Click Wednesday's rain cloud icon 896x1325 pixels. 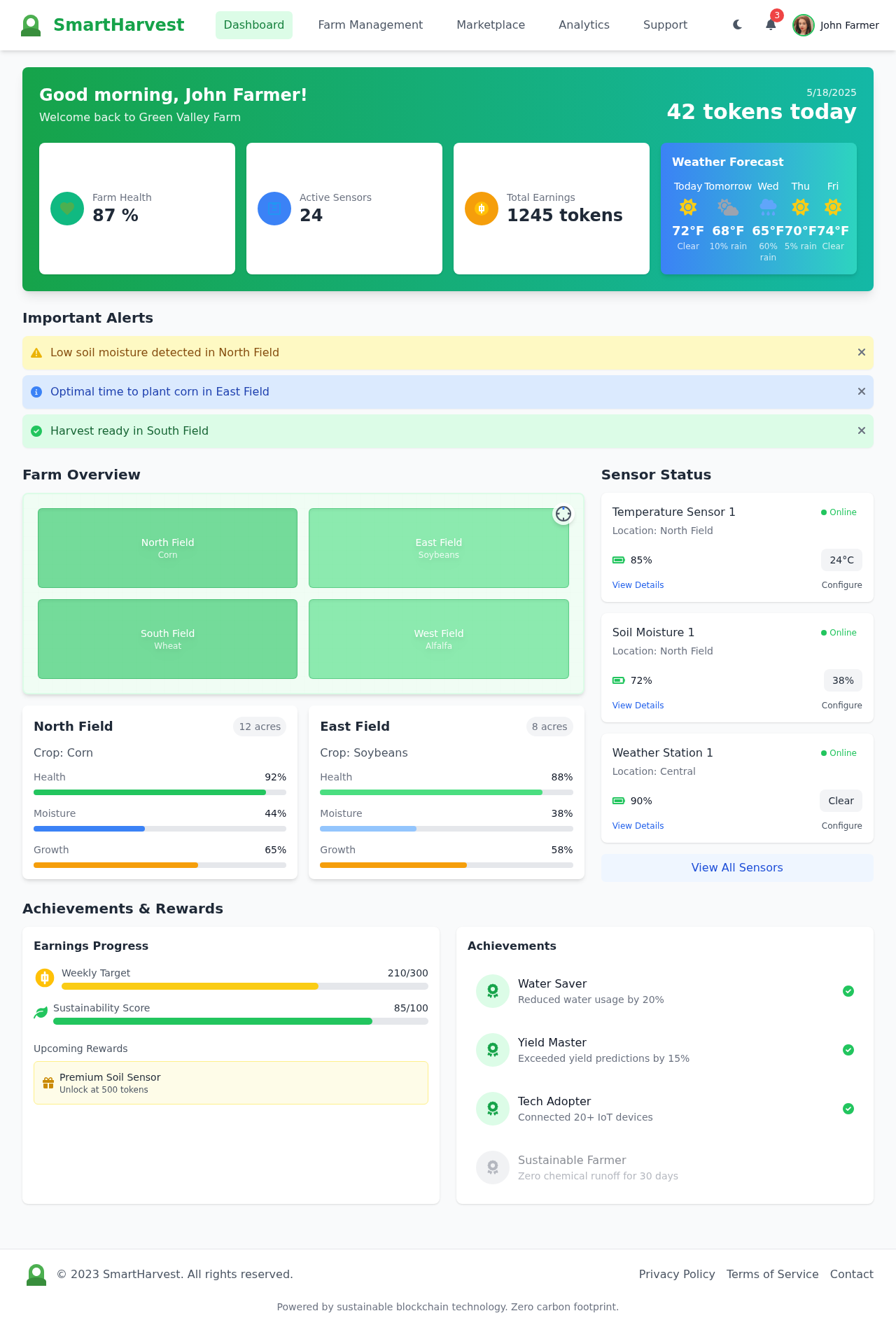(x=768, y=207)
